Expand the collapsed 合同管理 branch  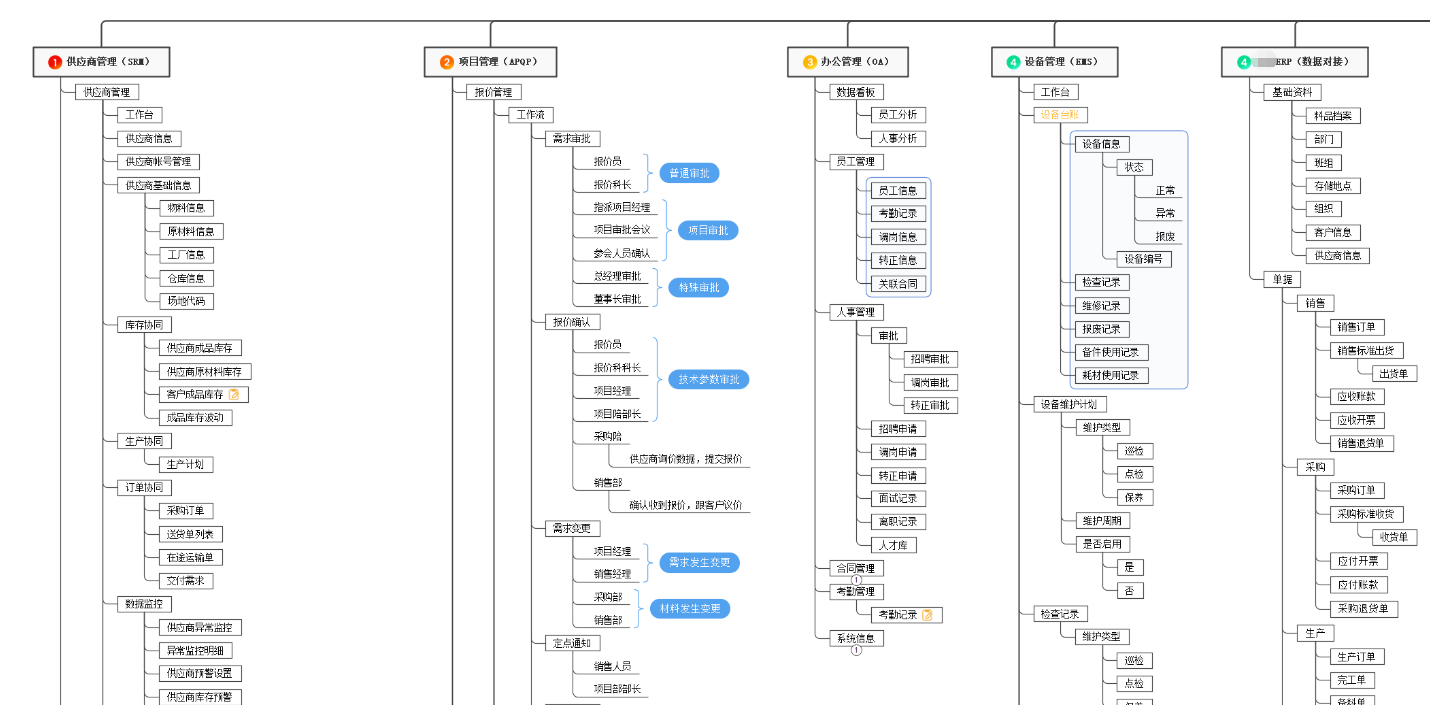click(x=856, y=580)
